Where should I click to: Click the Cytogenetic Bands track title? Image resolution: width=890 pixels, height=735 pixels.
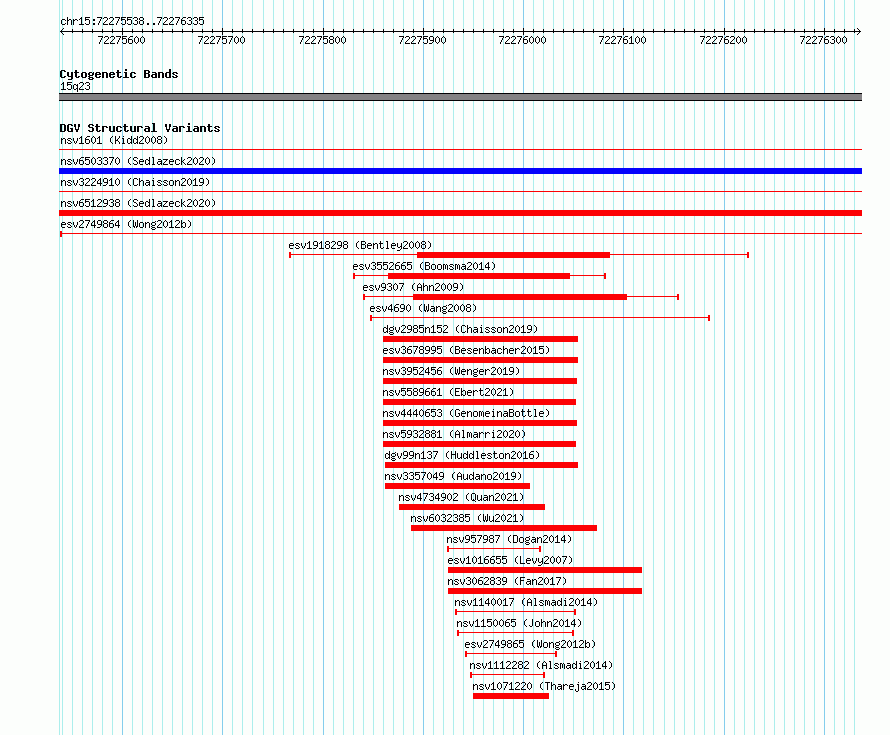click(119, 74)
